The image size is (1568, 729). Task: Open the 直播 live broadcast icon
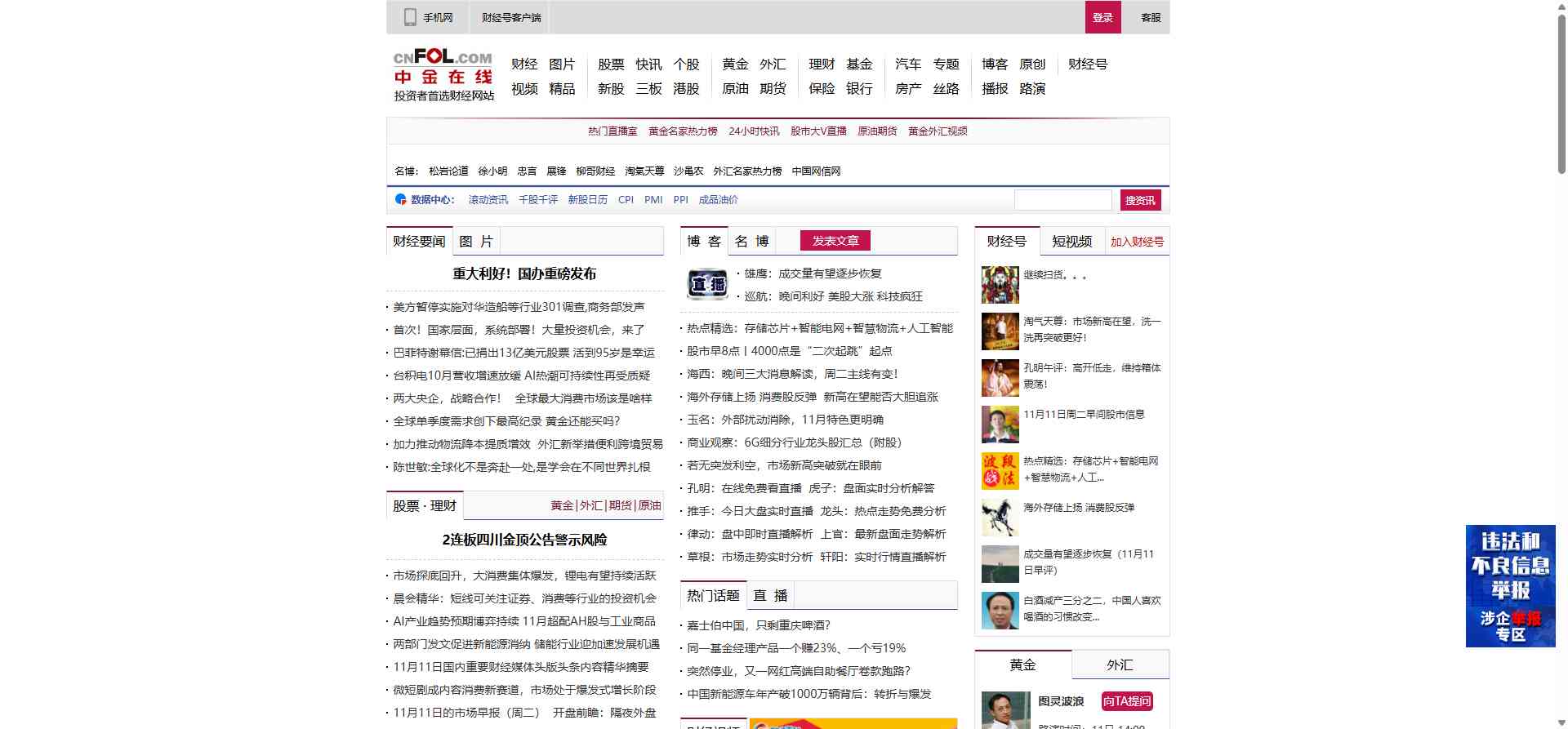tap(707, 284)
